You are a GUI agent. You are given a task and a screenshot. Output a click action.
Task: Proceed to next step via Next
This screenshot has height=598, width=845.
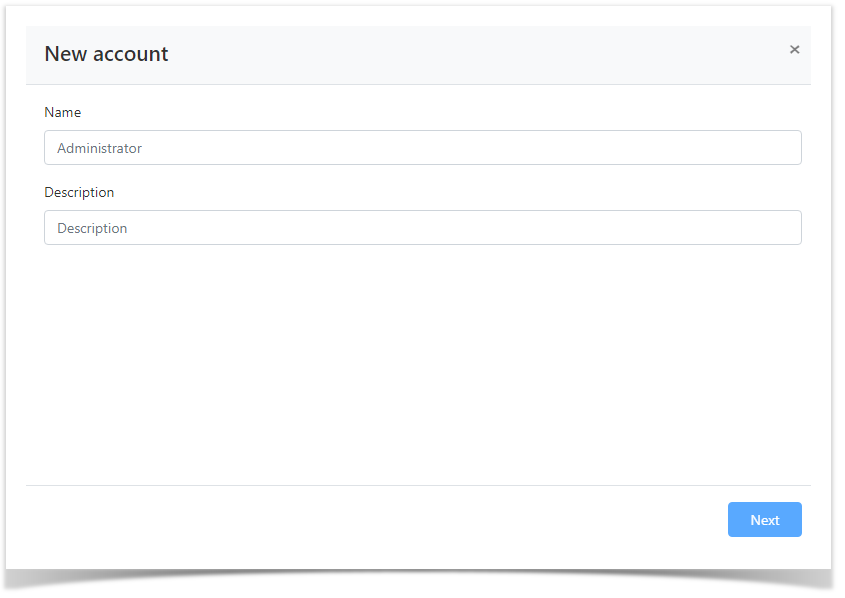(x=764, y=520)
